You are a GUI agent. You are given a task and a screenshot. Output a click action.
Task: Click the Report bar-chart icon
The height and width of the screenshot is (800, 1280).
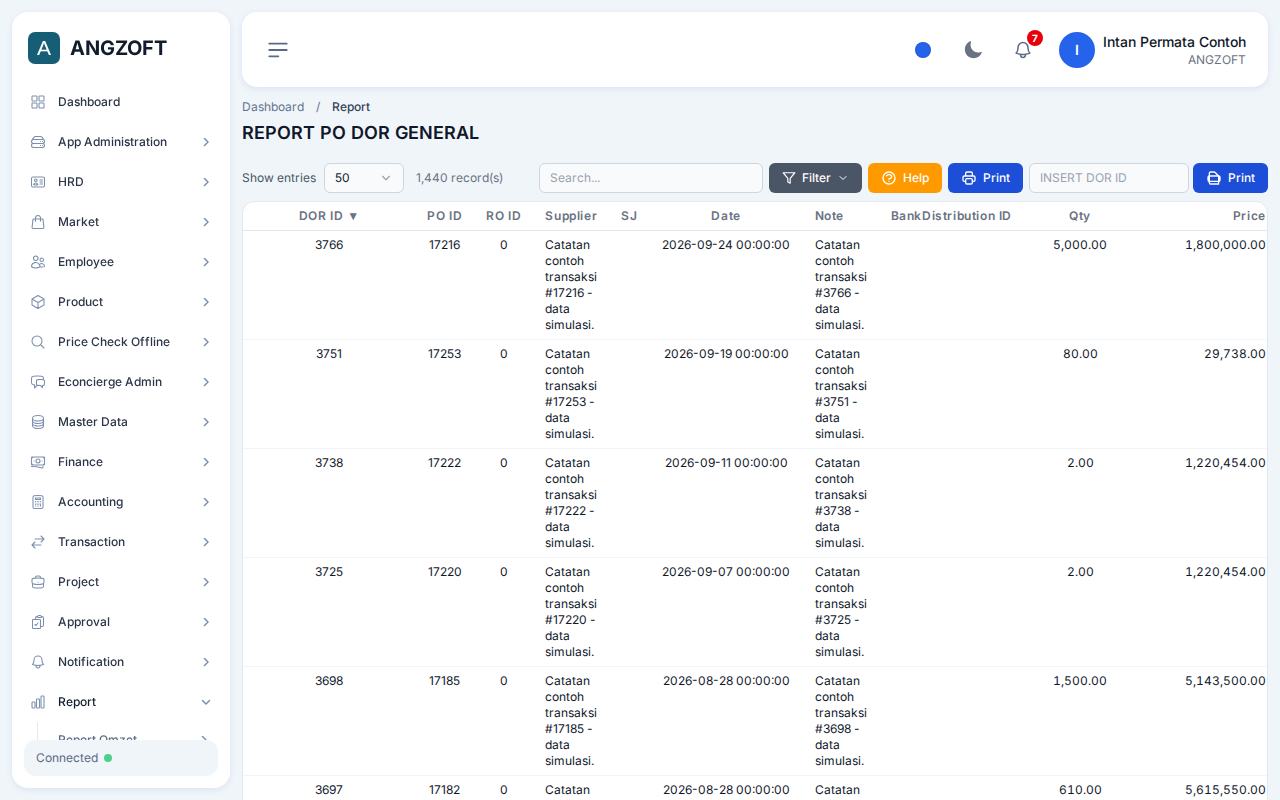(38, 702)
